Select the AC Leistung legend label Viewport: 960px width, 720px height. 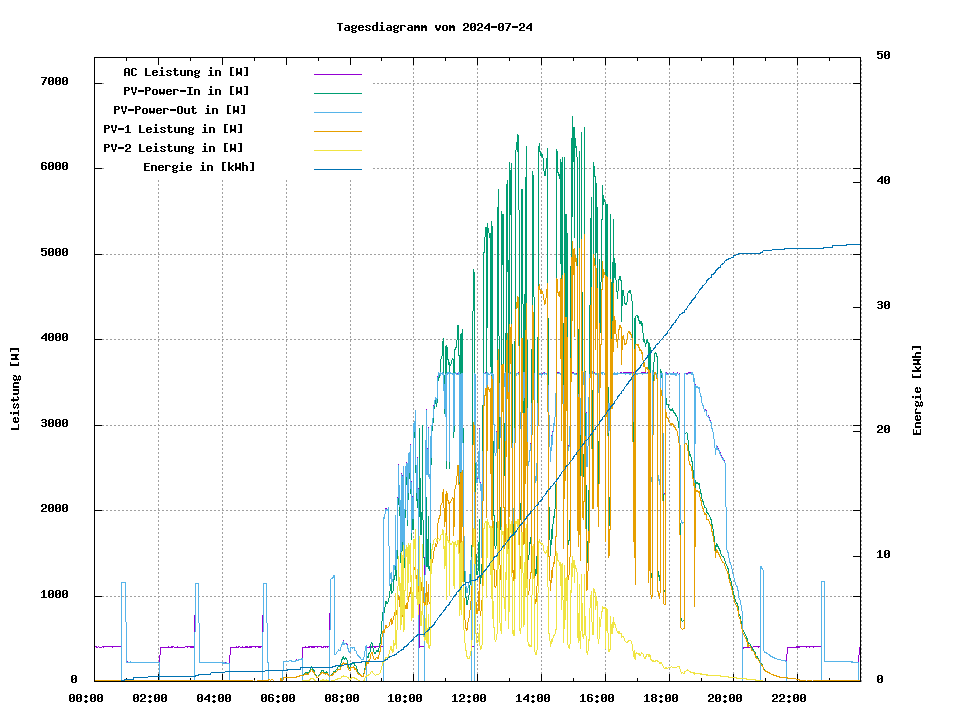click(x=186, y=72)
